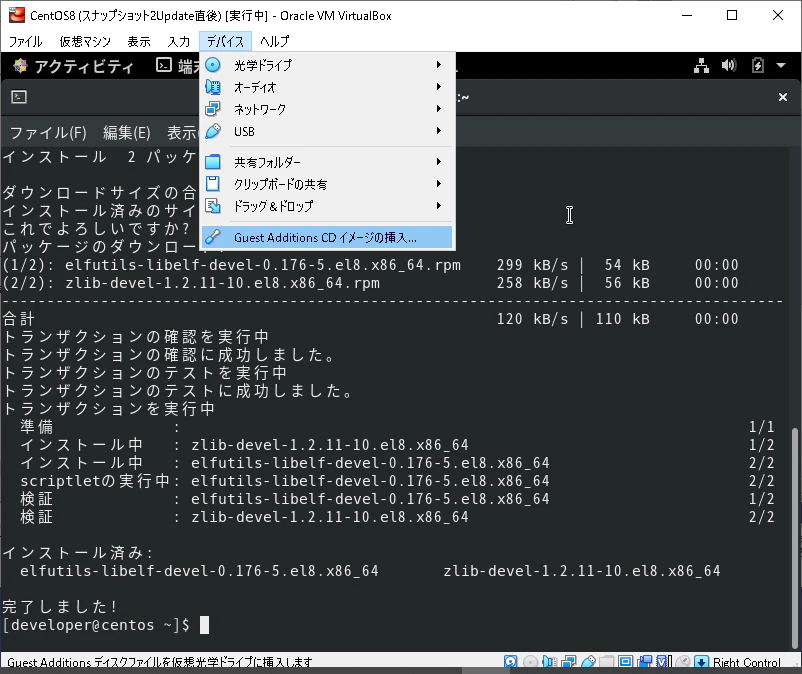
Task: Open the terminal 編集(E) menu
Action: tap(126, 133)
